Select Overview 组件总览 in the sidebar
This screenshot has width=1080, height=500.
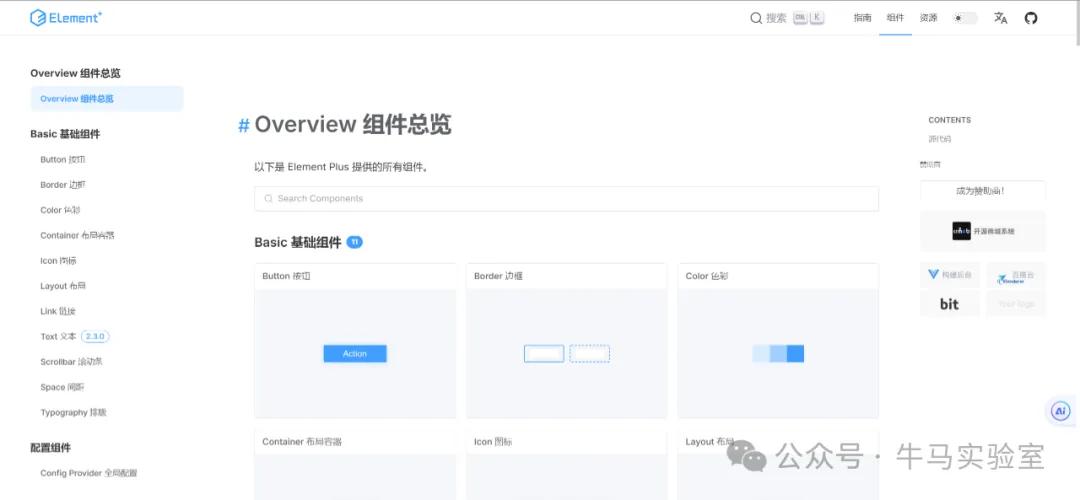107,98
